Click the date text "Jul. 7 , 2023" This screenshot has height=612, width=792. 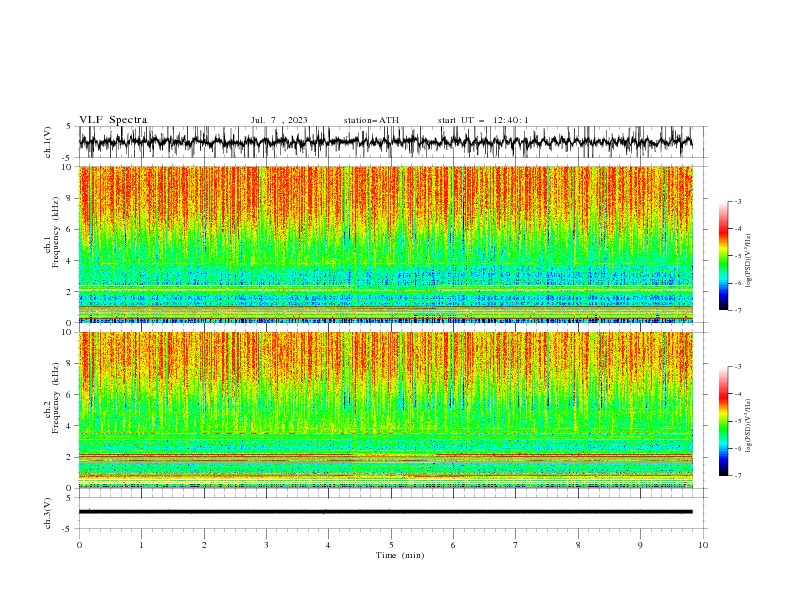(x=279, y=120)
